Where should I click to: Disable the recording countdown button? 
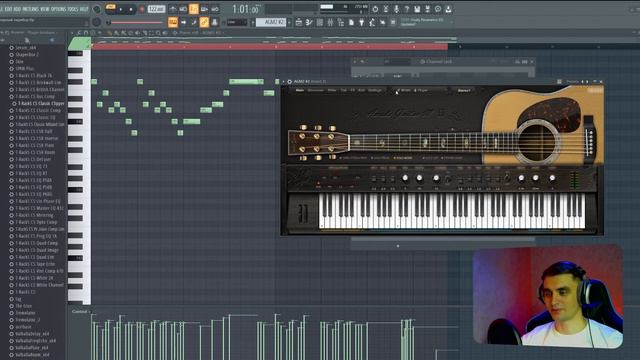click(x=193, y=9)
